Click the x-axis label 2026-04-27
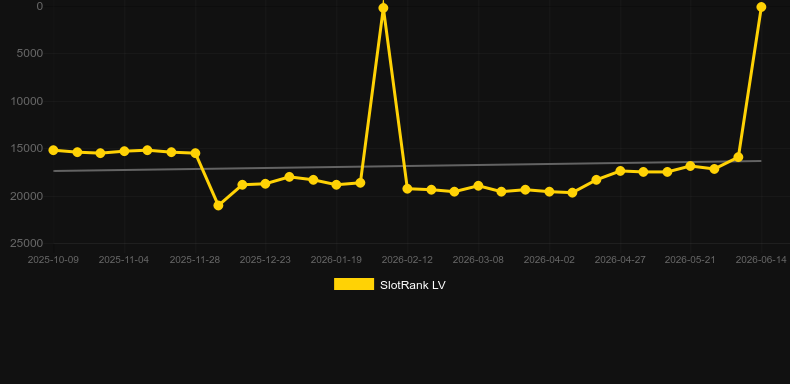Screen dimensions: 790x384 [620, 260]
